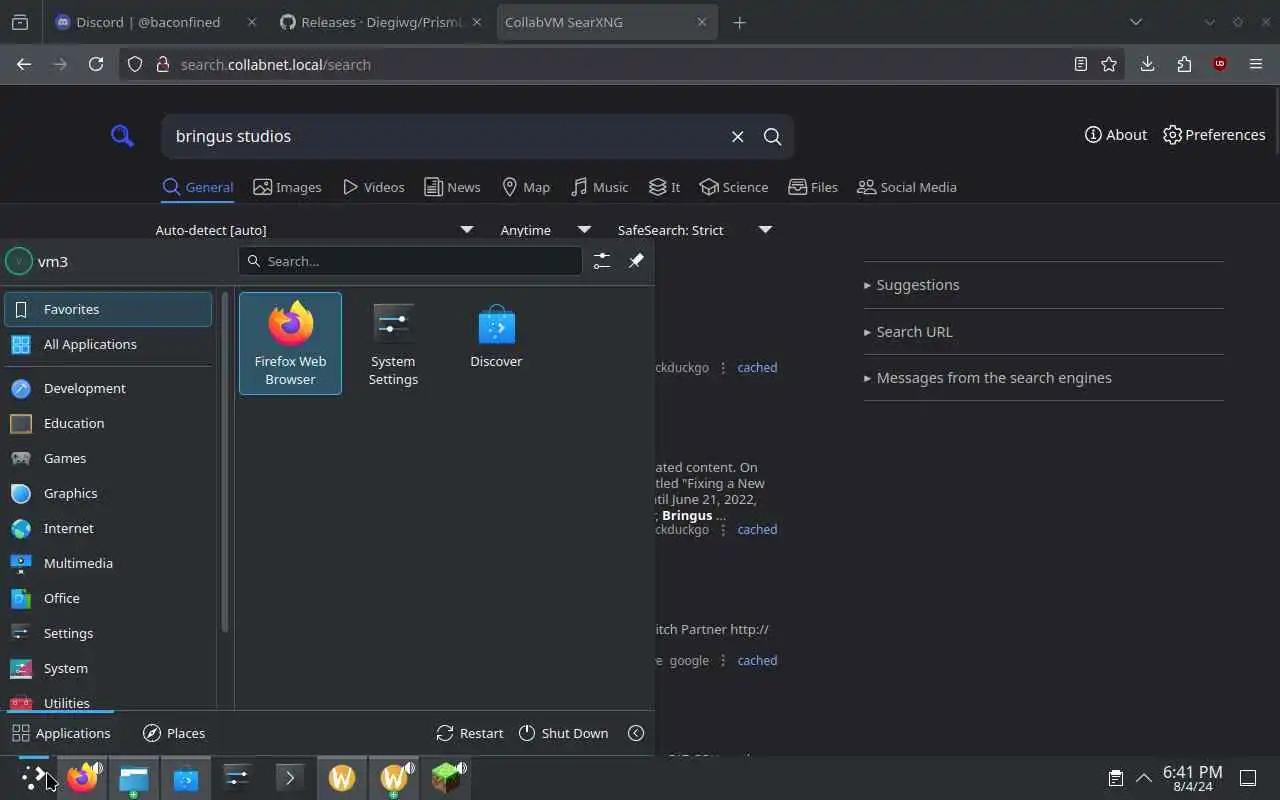Submit the search with magnifier button
Screen dimensions: 1280x800
point(772,136)
